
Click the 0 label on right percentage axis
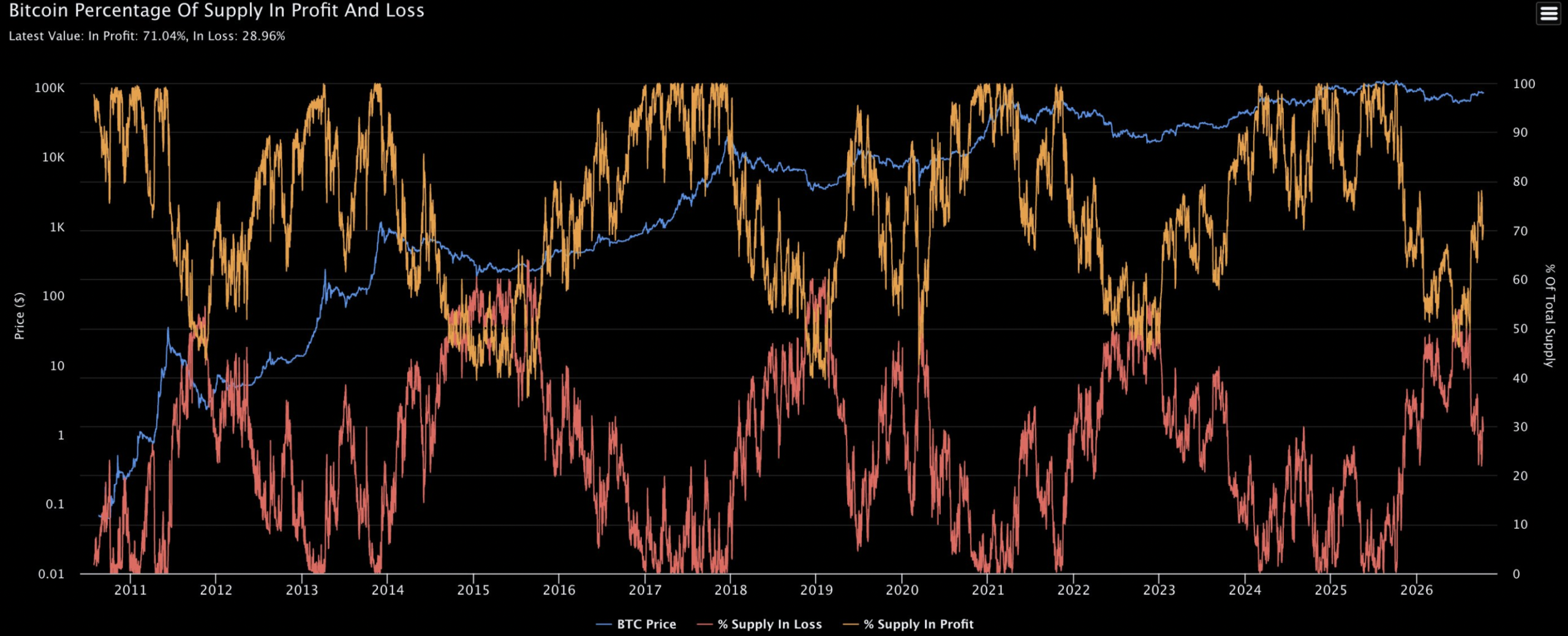click(1517, 574)
